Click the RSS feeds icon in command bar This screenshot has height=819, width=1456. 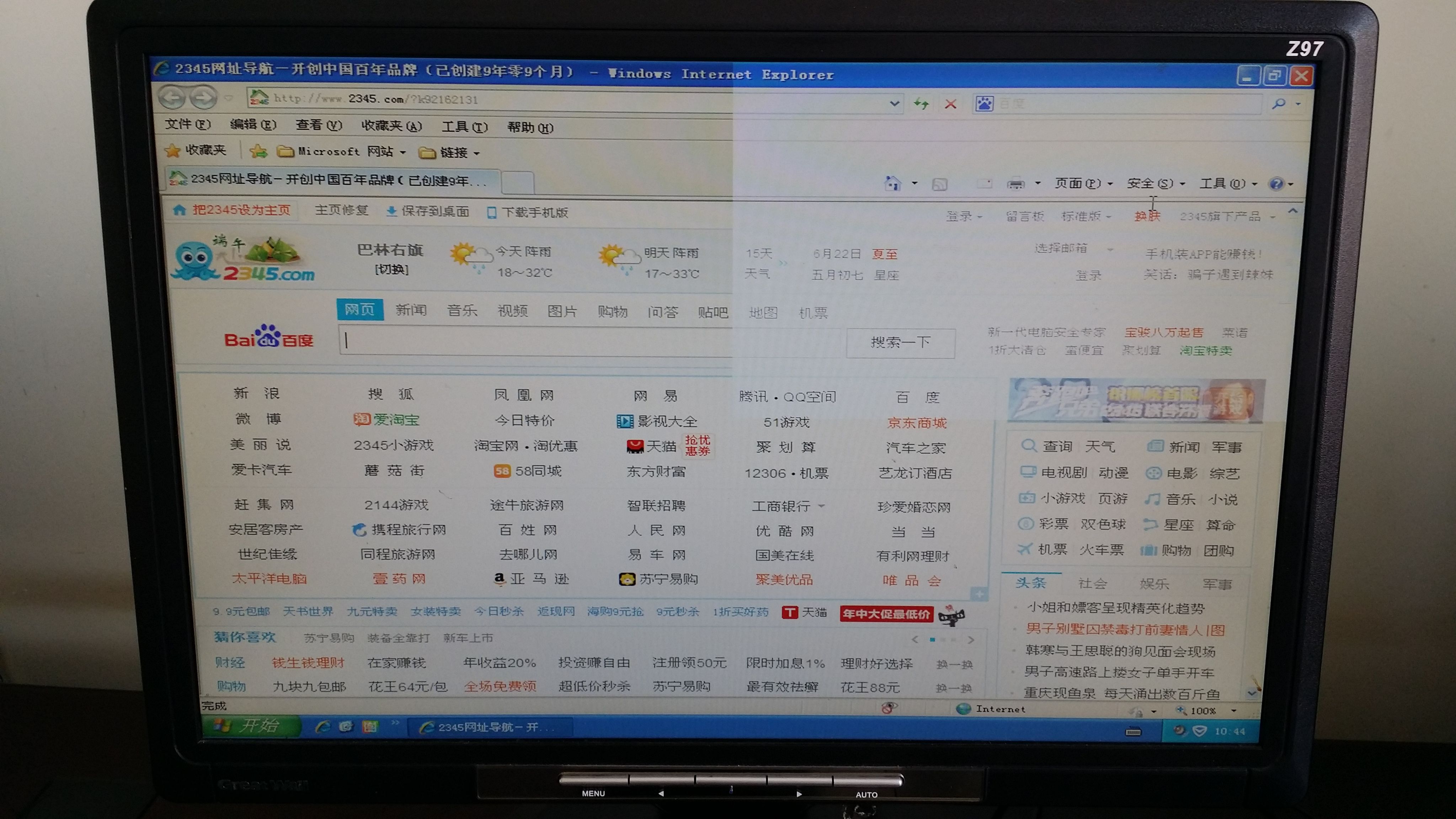pyautogui.click(x=939, y=184)
